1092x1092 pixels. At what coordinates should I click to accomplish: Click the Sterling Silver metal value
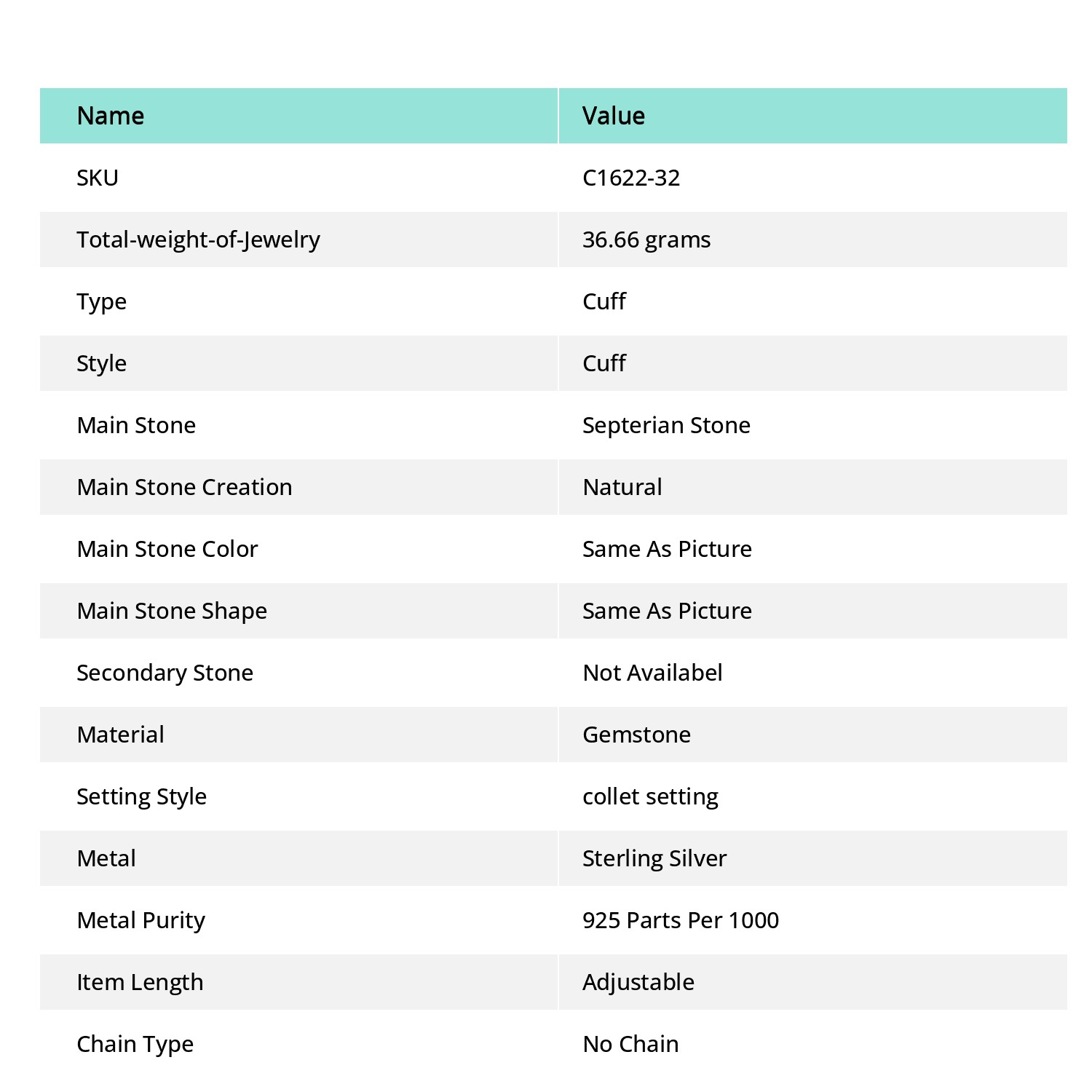(x=654, y=858)
